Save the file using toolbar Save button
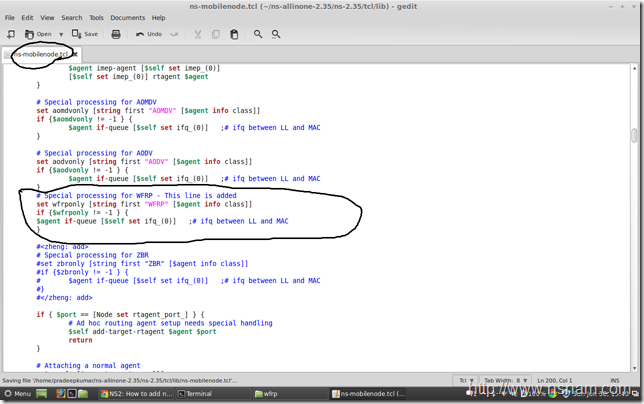This screenshot has height=404, width=644. coord(86,34)
